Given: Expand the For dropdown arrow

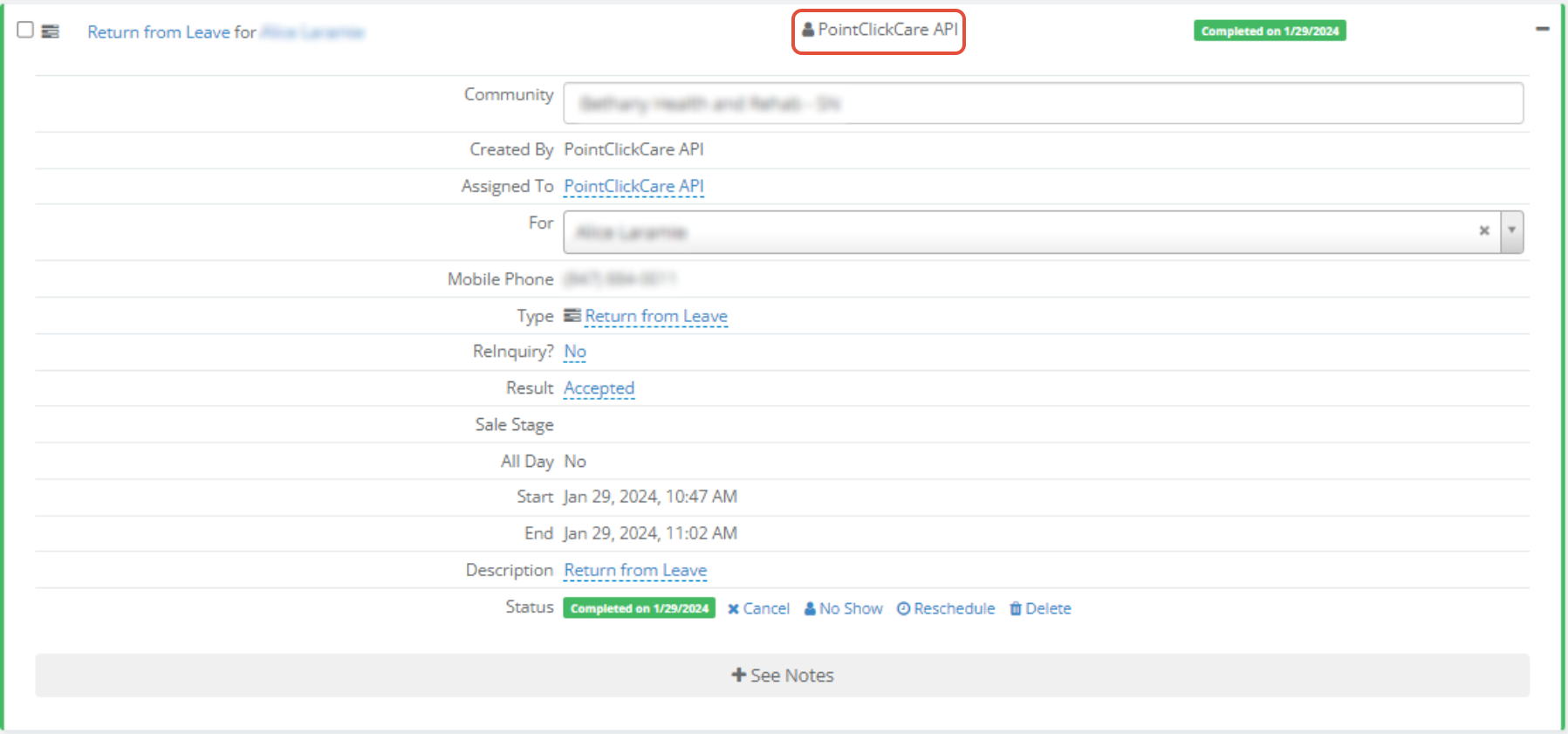Looking at the screenshot, I should pyautogui.click(x=1511, y=232).
